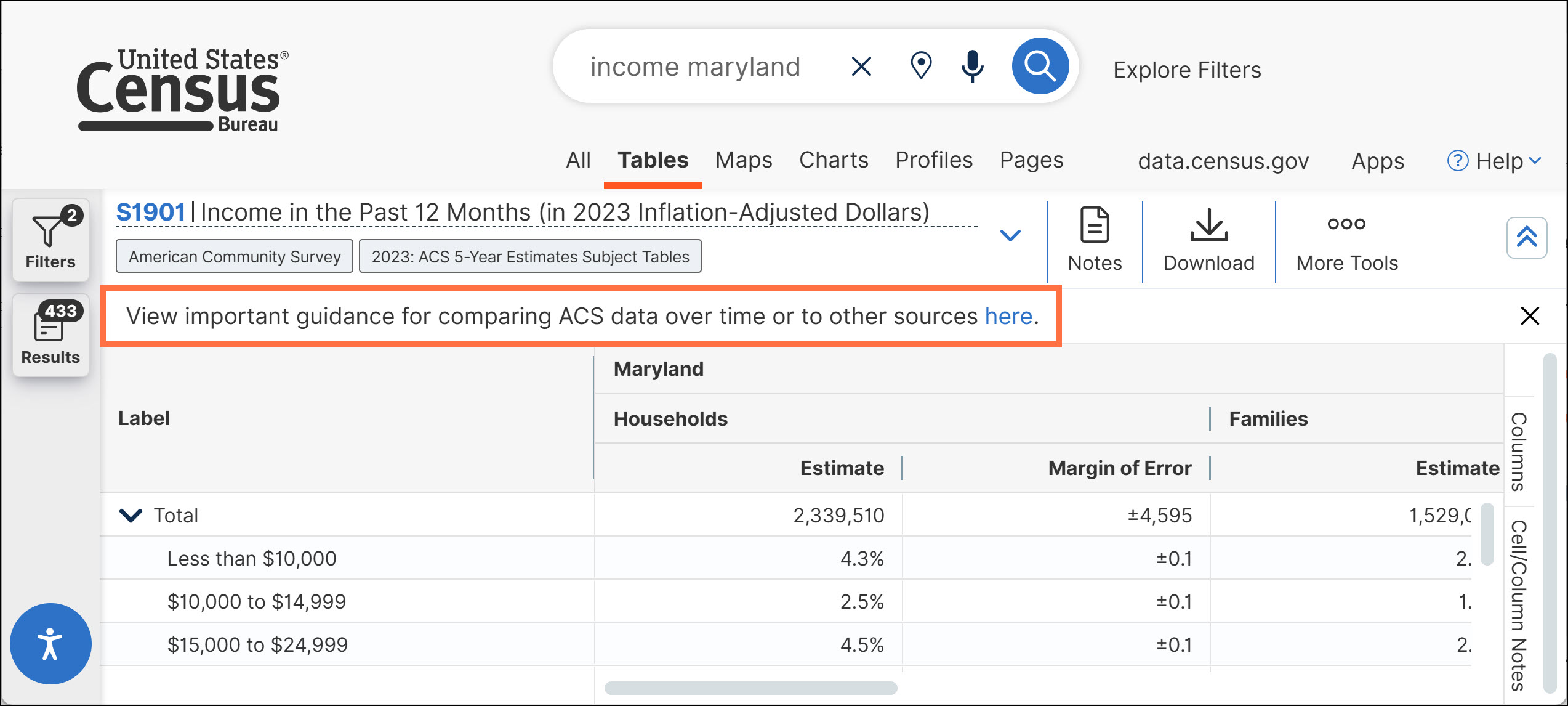Clear the search text with X icon
Image resolution: width=1568 pixels, height=706 pixels.
[861, 66]
